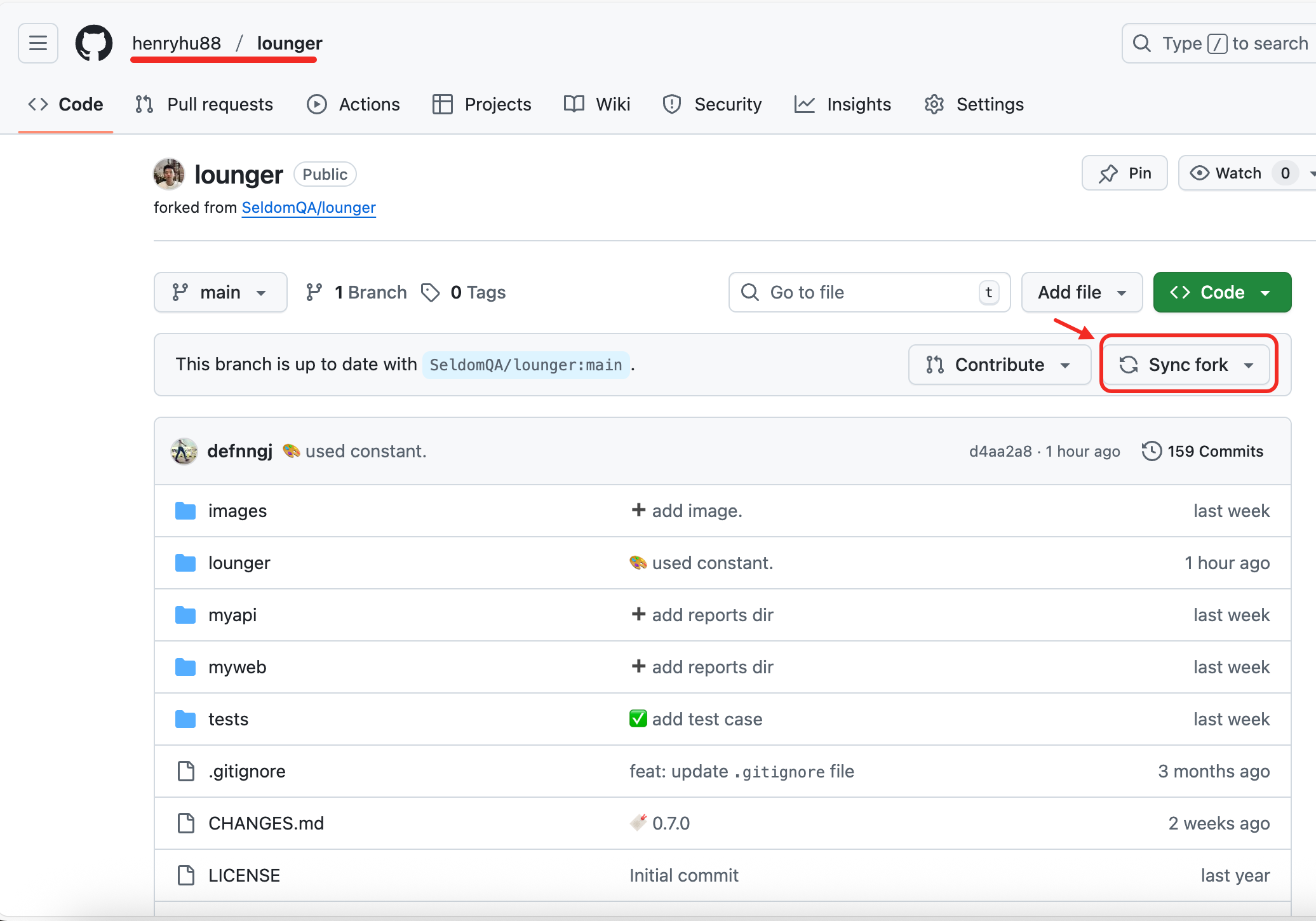The width and height of the screenshot is (1316, 921).
Task: Expand the main branch selector
Action: pyautogui.click(x=220, y=292)
